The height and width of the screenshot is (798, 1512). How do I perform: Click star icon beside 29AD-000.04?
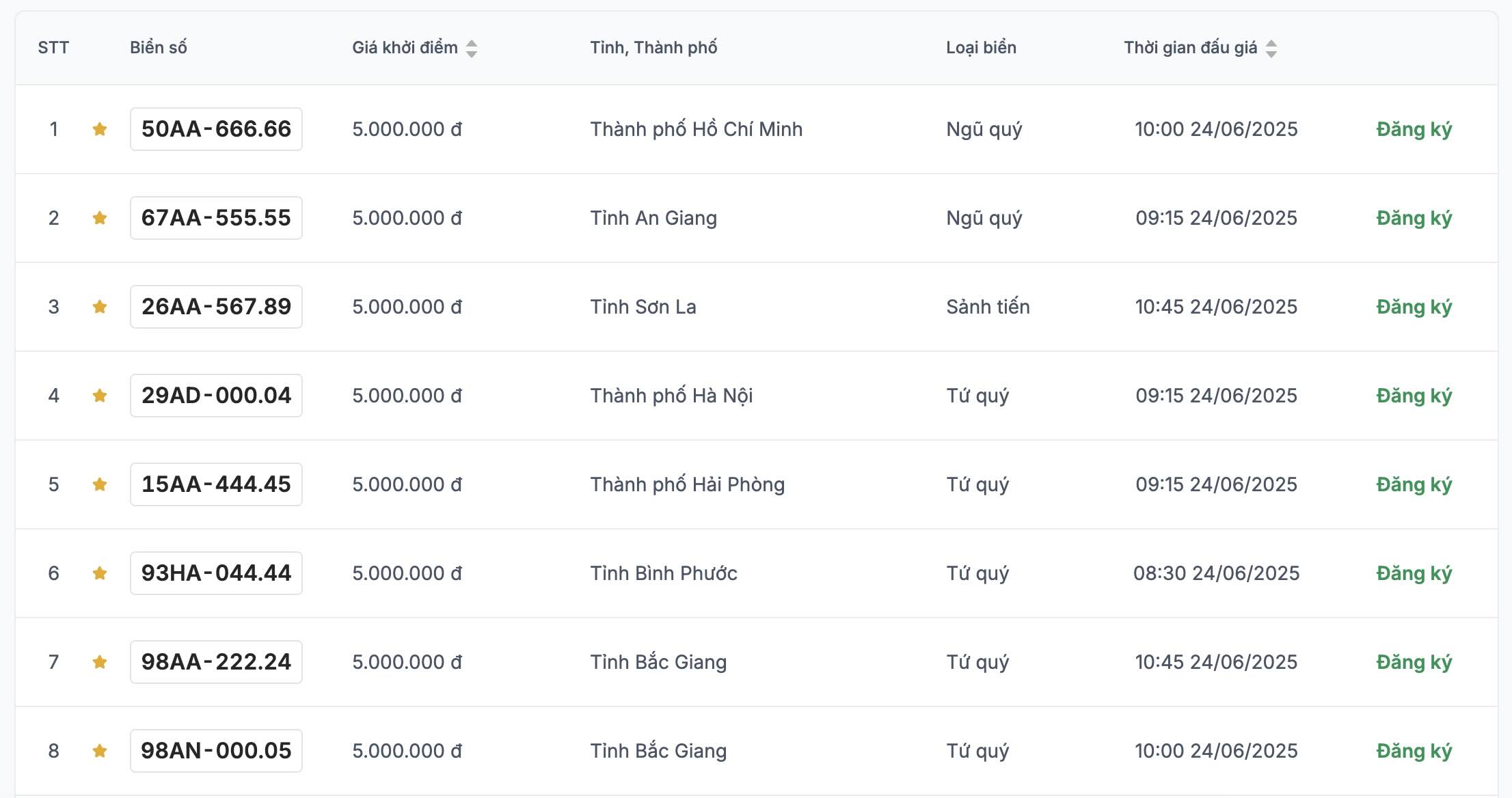(100, 396)
